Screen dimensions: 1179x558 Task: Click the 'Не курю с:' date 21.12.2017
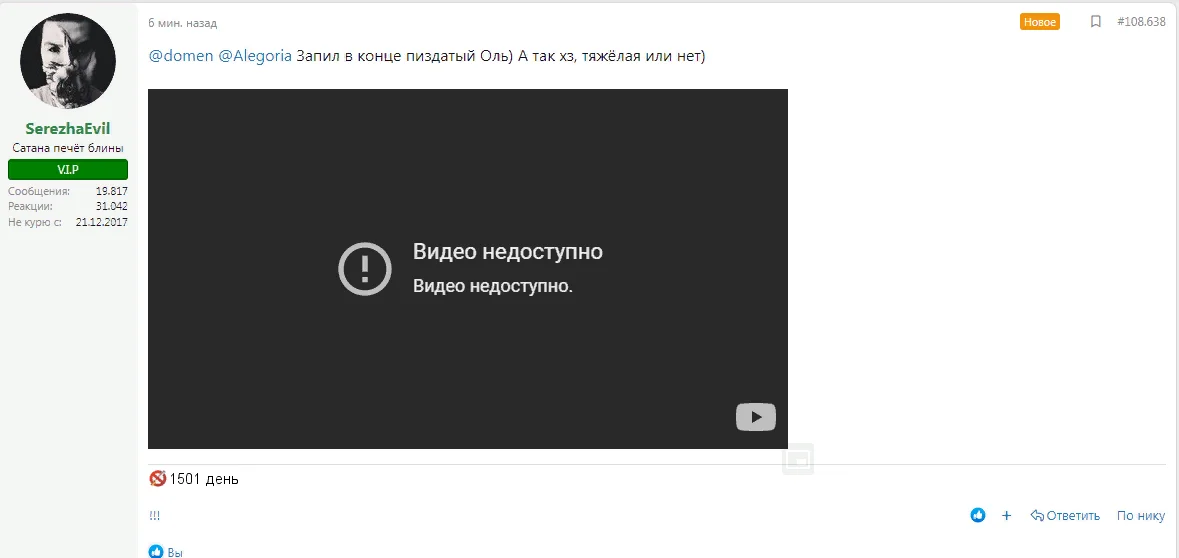point(102,222)
